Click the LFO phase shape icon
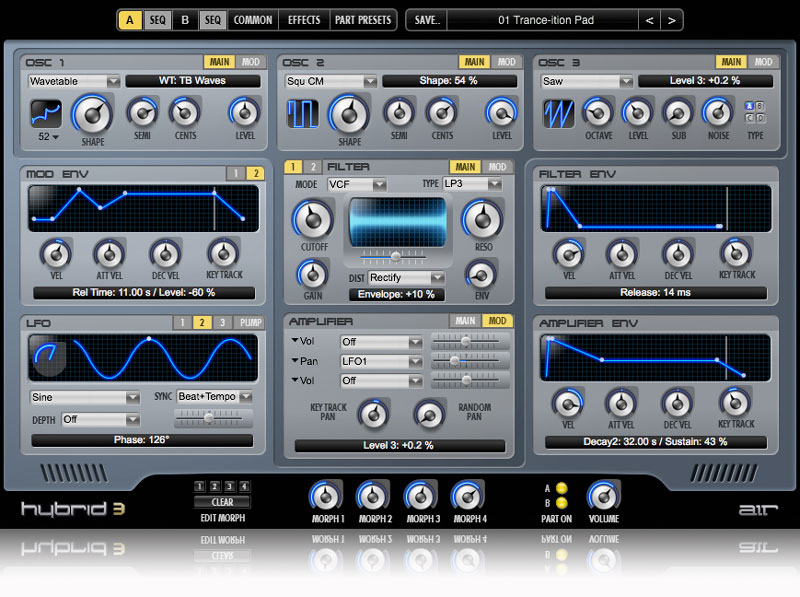The image size is (800, 597). click(x=49, y=359)
